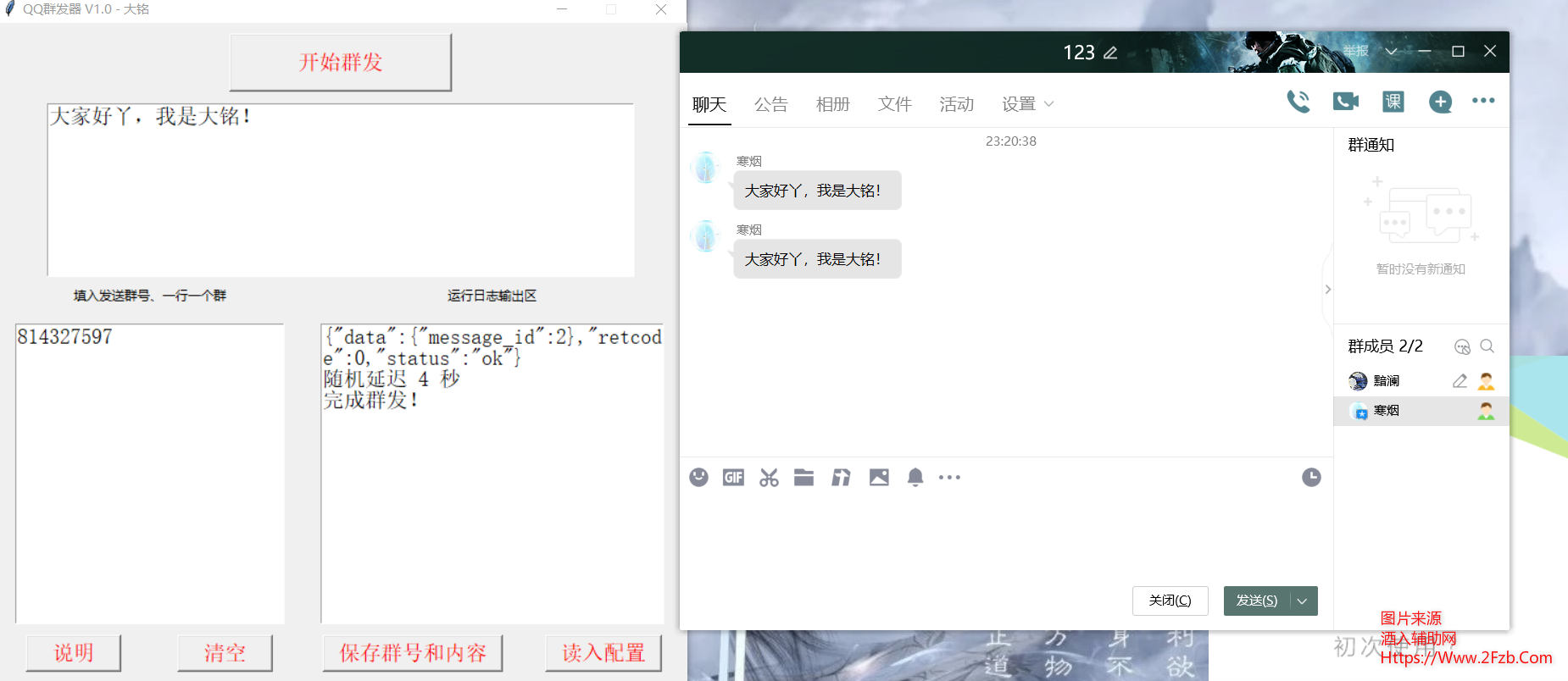Search group members magnifier icon
Viewport: 1568px width, 681px height.
tap(1487, 346)
